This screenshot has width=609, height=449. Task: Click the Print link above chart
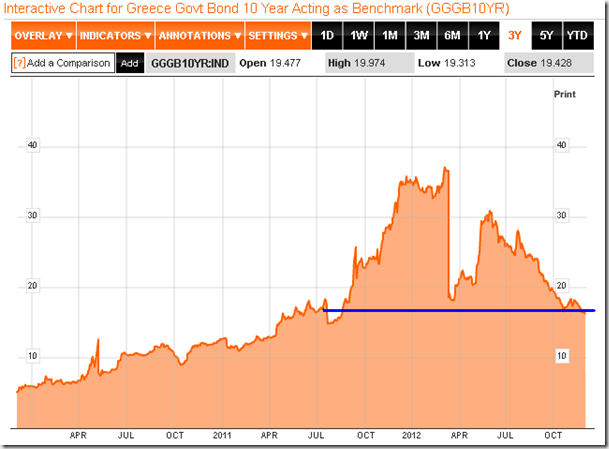tap(565, 93)
